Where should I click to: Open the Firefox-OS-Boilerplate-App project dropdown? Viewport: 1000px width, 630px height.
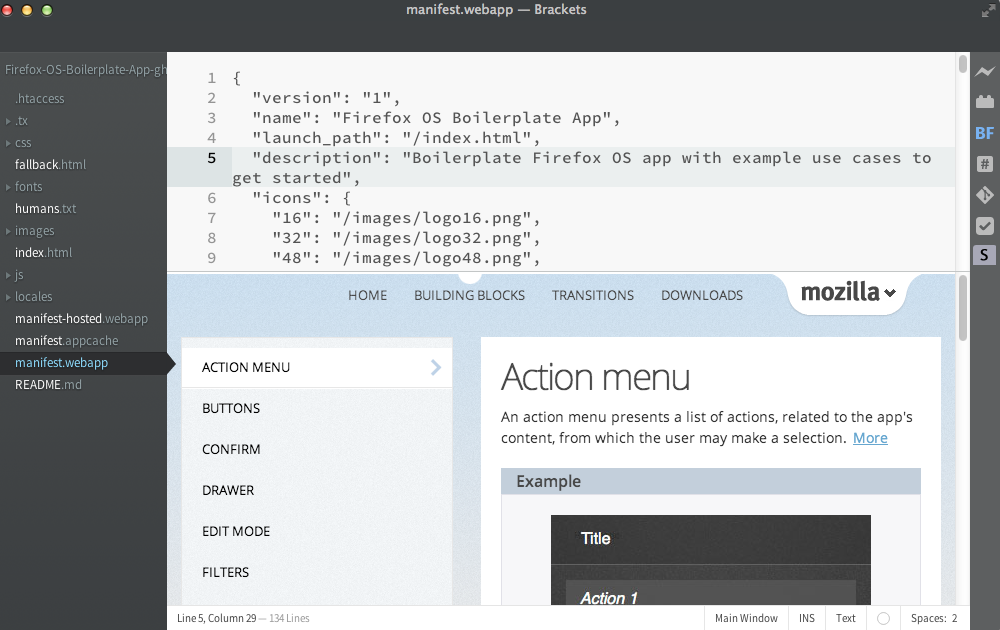[x=84, y=70]
